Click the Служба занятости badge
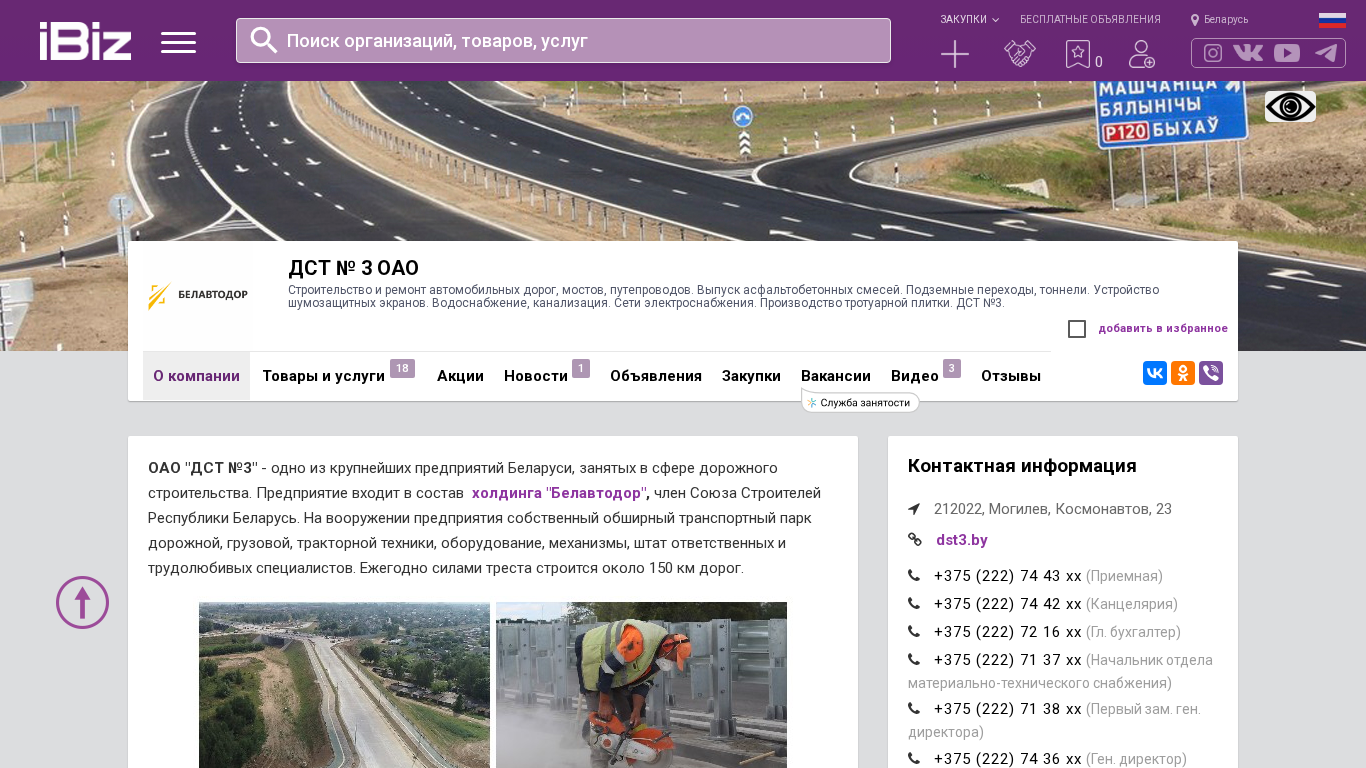The image size is (1366, 768). (860, 402)
